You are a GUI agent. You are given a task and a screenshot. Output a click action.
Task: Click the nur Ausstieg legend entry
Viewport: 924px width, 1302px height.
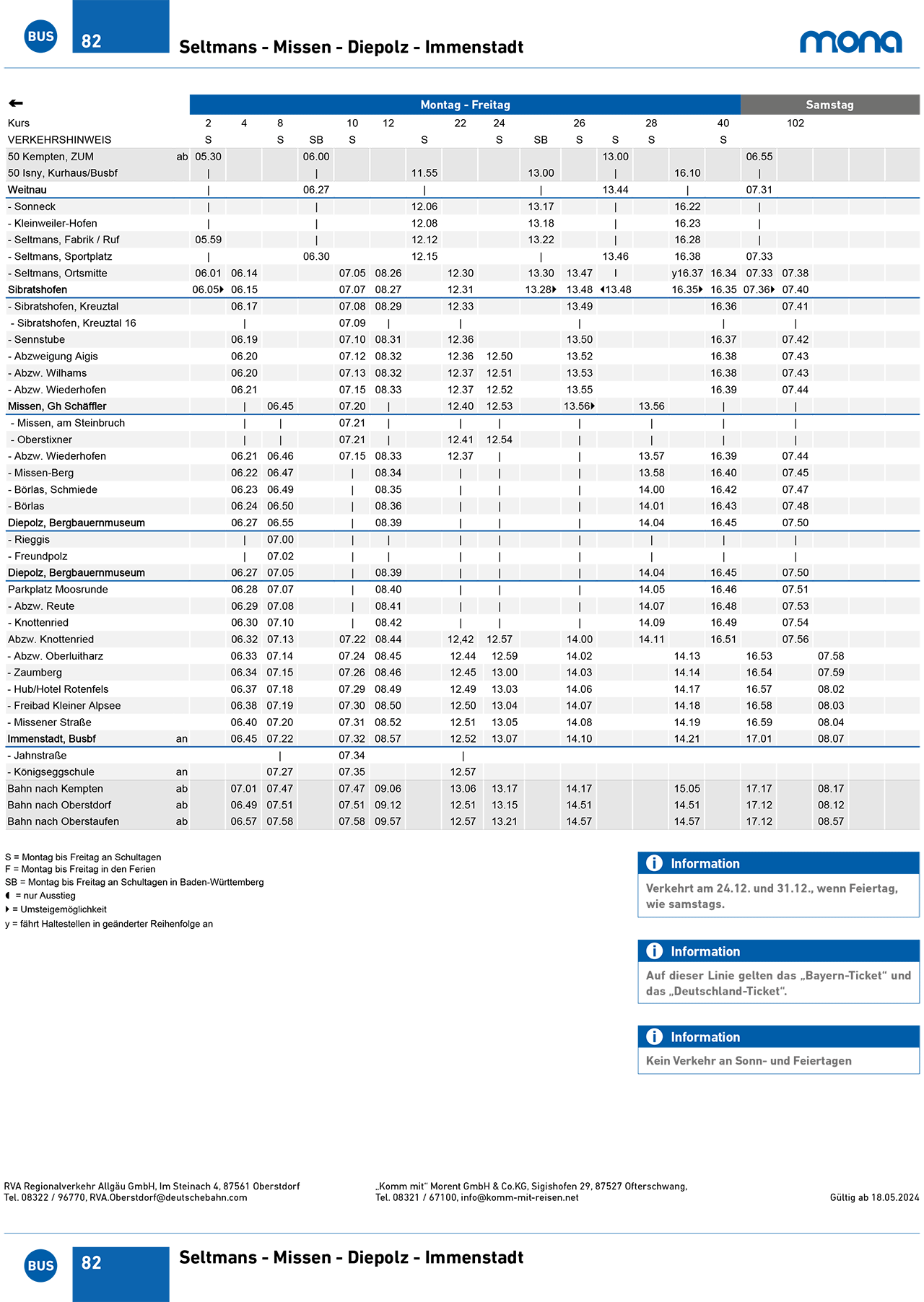point(40,896)
